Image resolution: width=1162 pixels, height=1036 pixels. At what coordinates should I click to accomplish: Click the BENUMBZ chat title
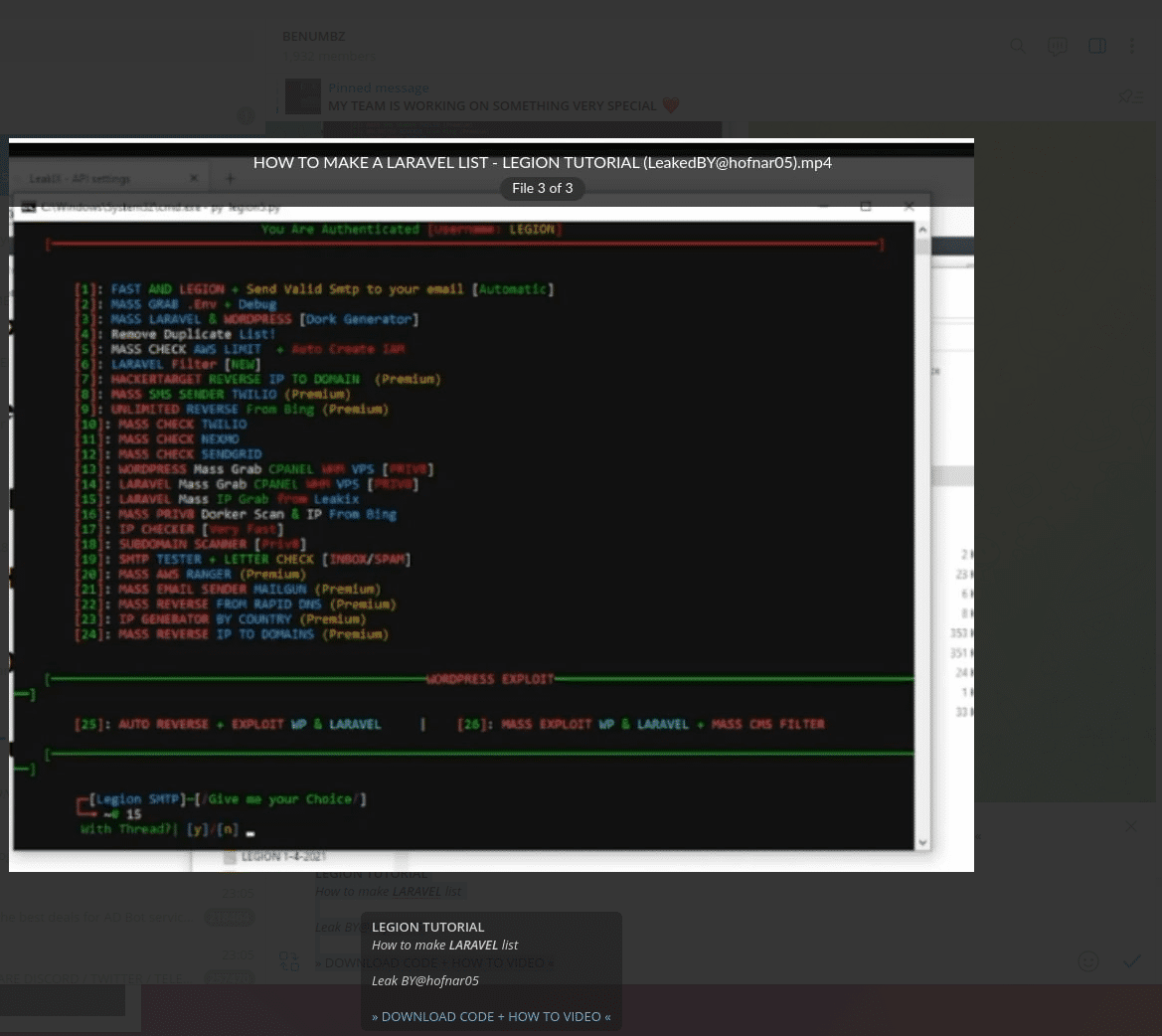click(314, 37)
